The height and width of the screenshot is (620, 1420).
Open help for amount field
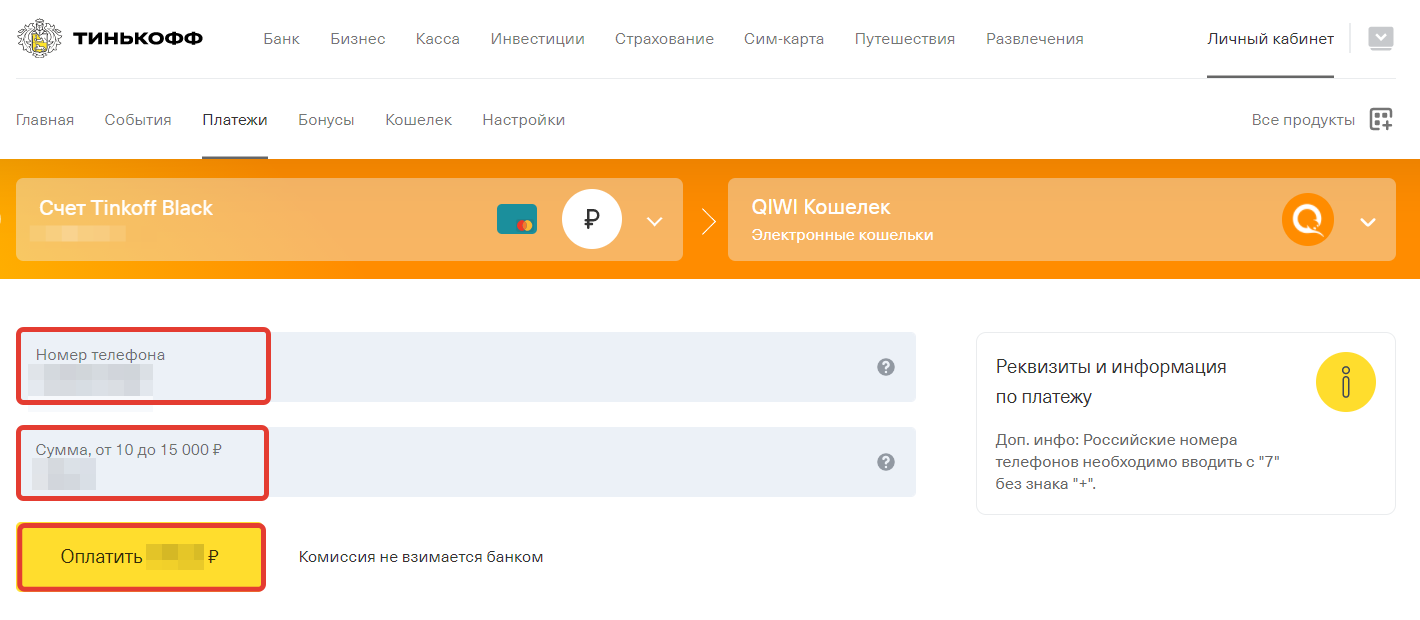tap(885, 462)
